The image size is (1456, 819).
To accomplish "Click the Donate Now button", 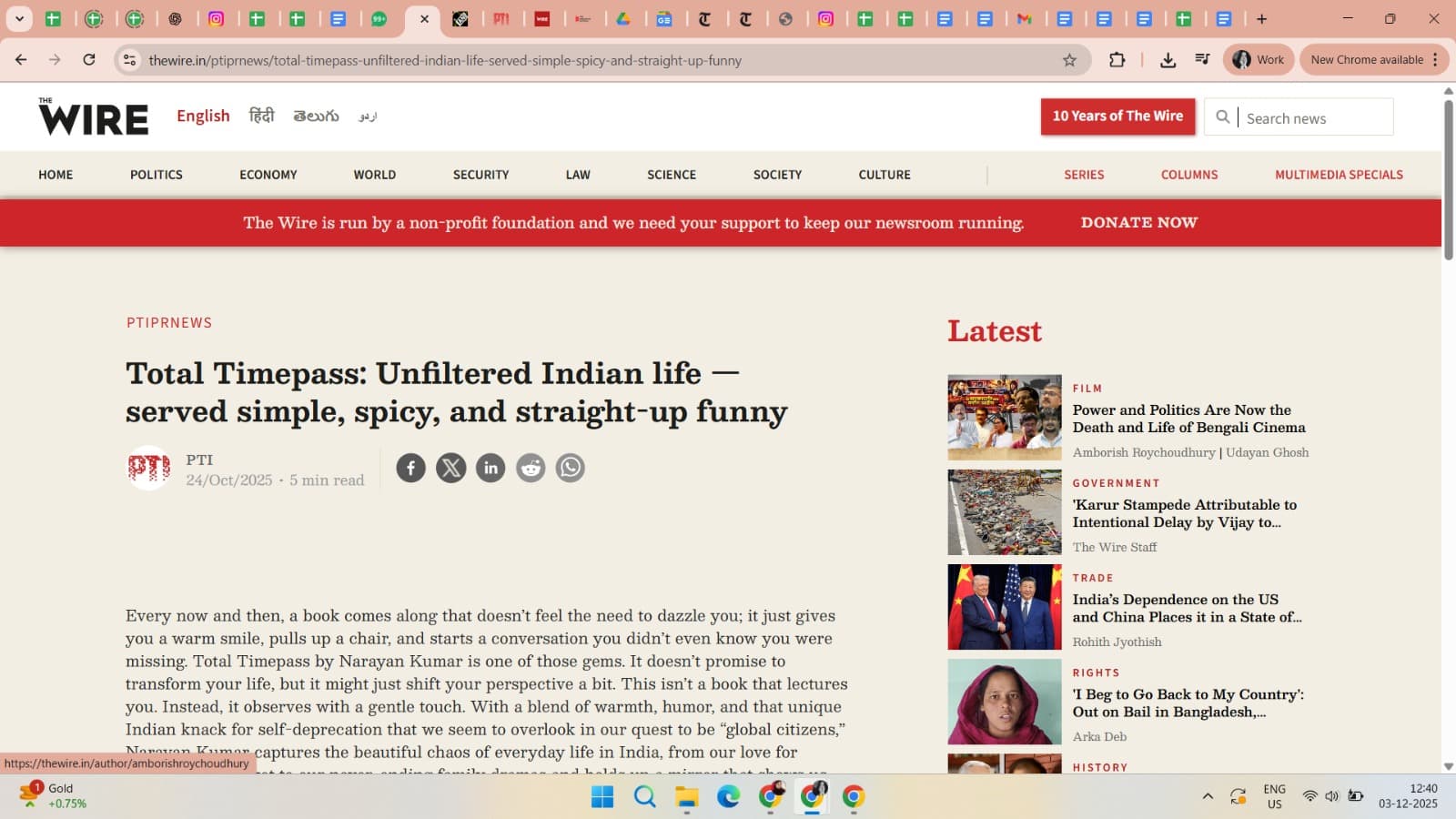I will 1138,223.
